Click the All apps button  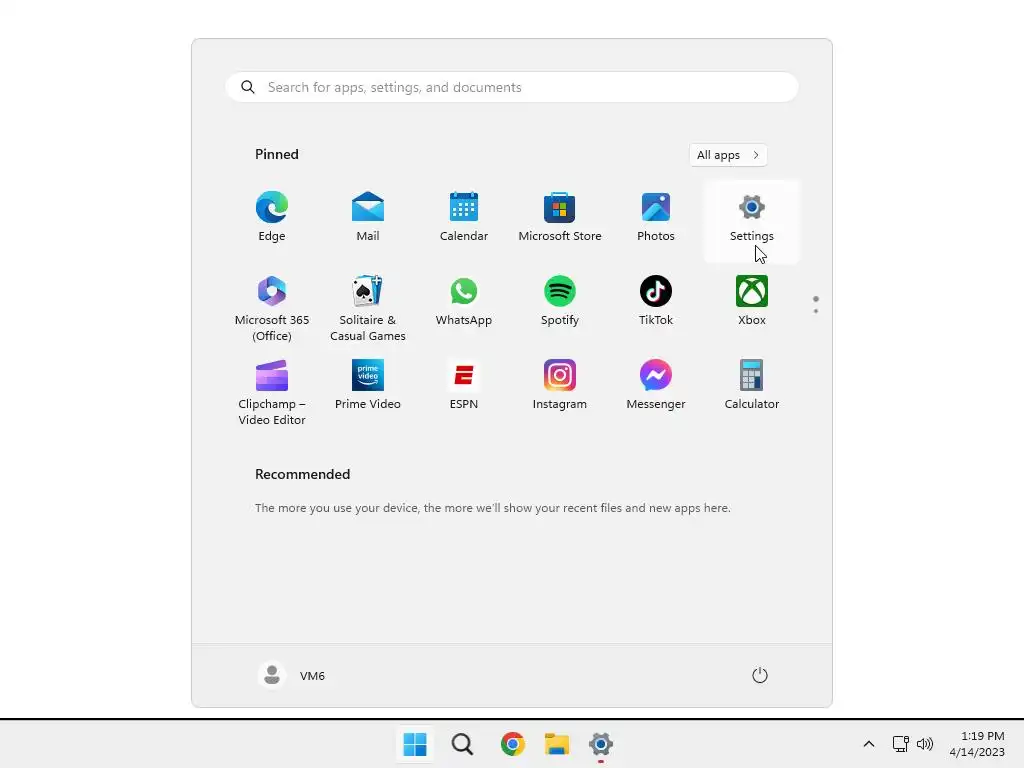tap(728, 155)
